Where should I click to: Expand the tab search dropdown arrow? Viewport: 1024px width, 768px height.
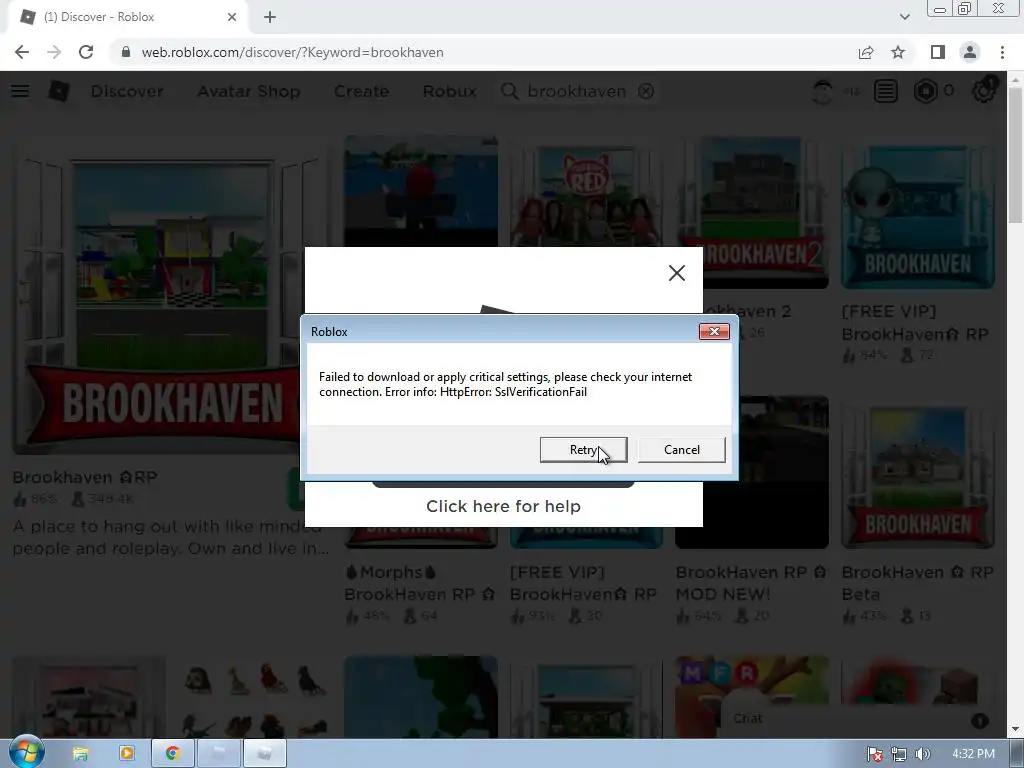(x=904, y=17)
